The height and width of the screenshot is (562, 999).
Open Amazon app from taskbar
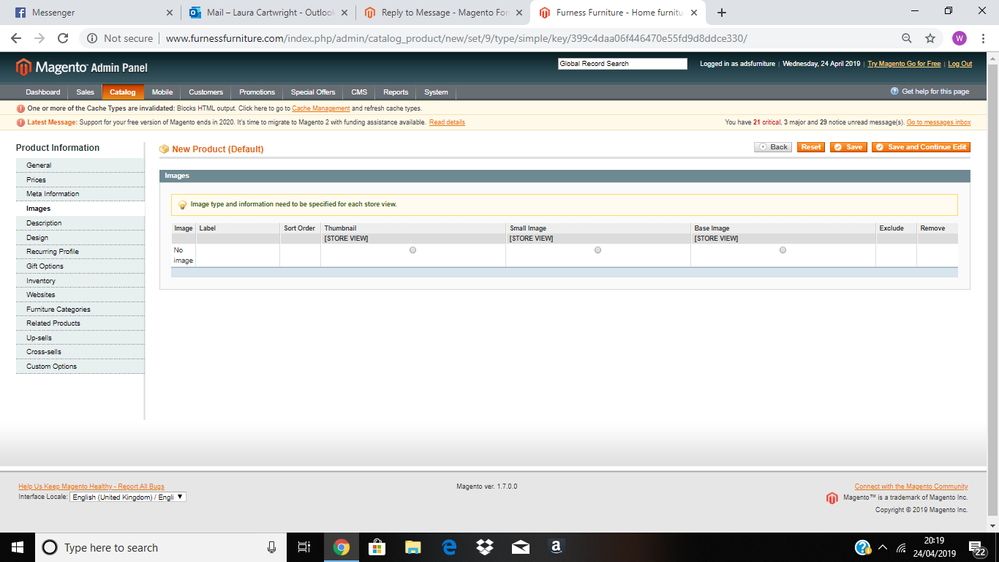pos(556,547)
